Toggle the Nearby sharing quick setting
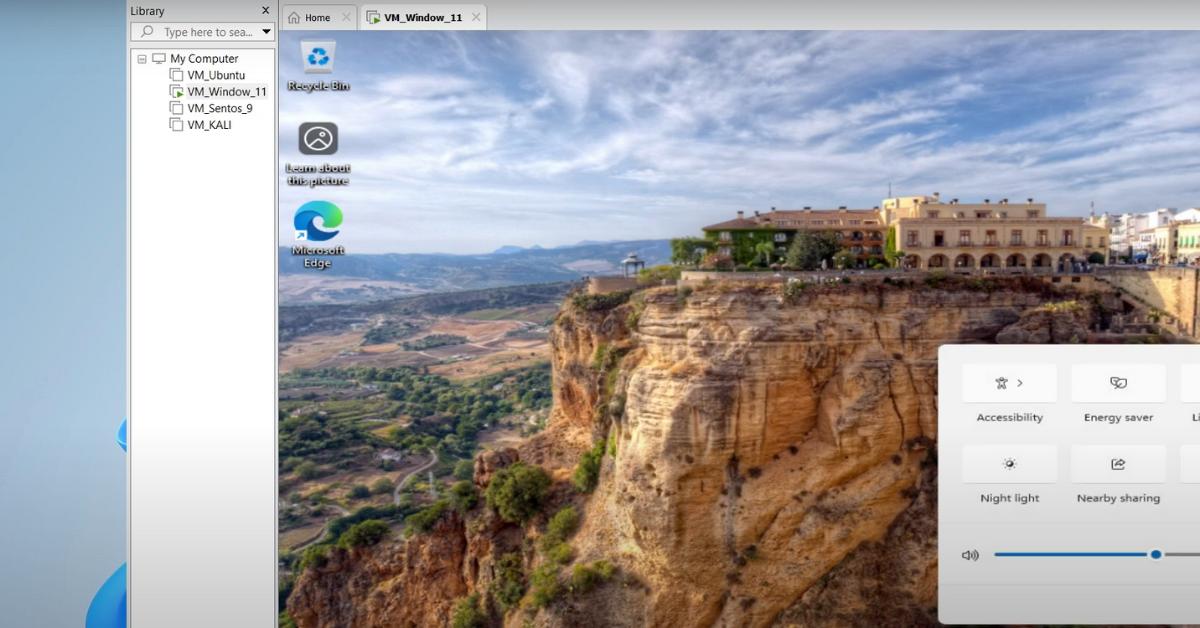The height and width of the screenshot is (628, 1200). tap(1118, 464)
